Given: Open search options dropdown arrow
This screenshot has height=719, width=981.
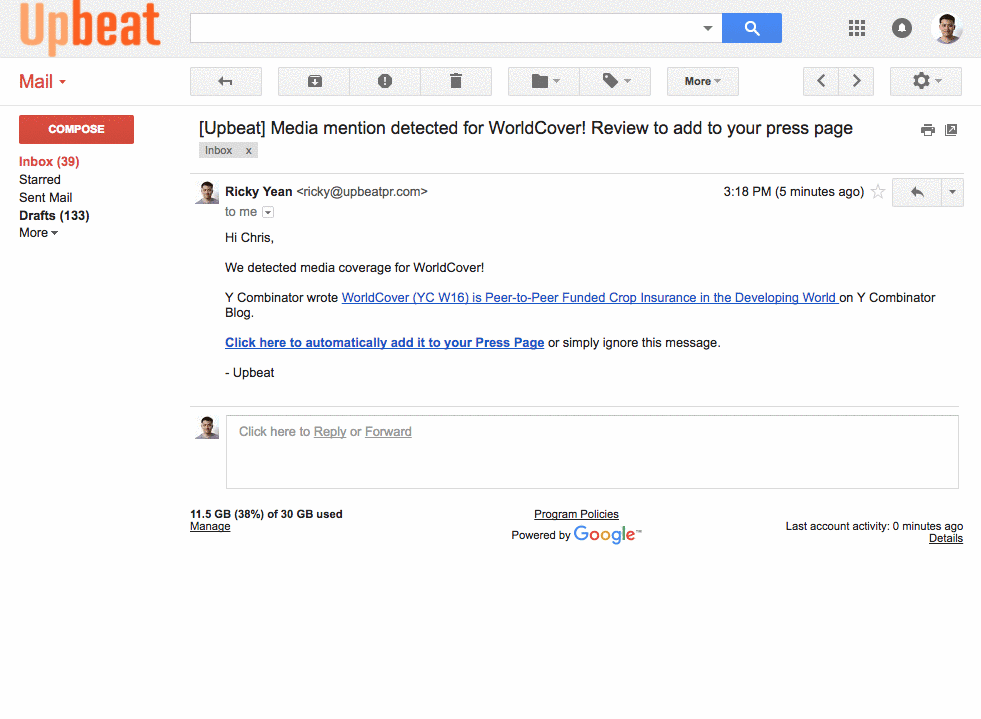Looking at the screenshot, I should (x=708, y=28).
